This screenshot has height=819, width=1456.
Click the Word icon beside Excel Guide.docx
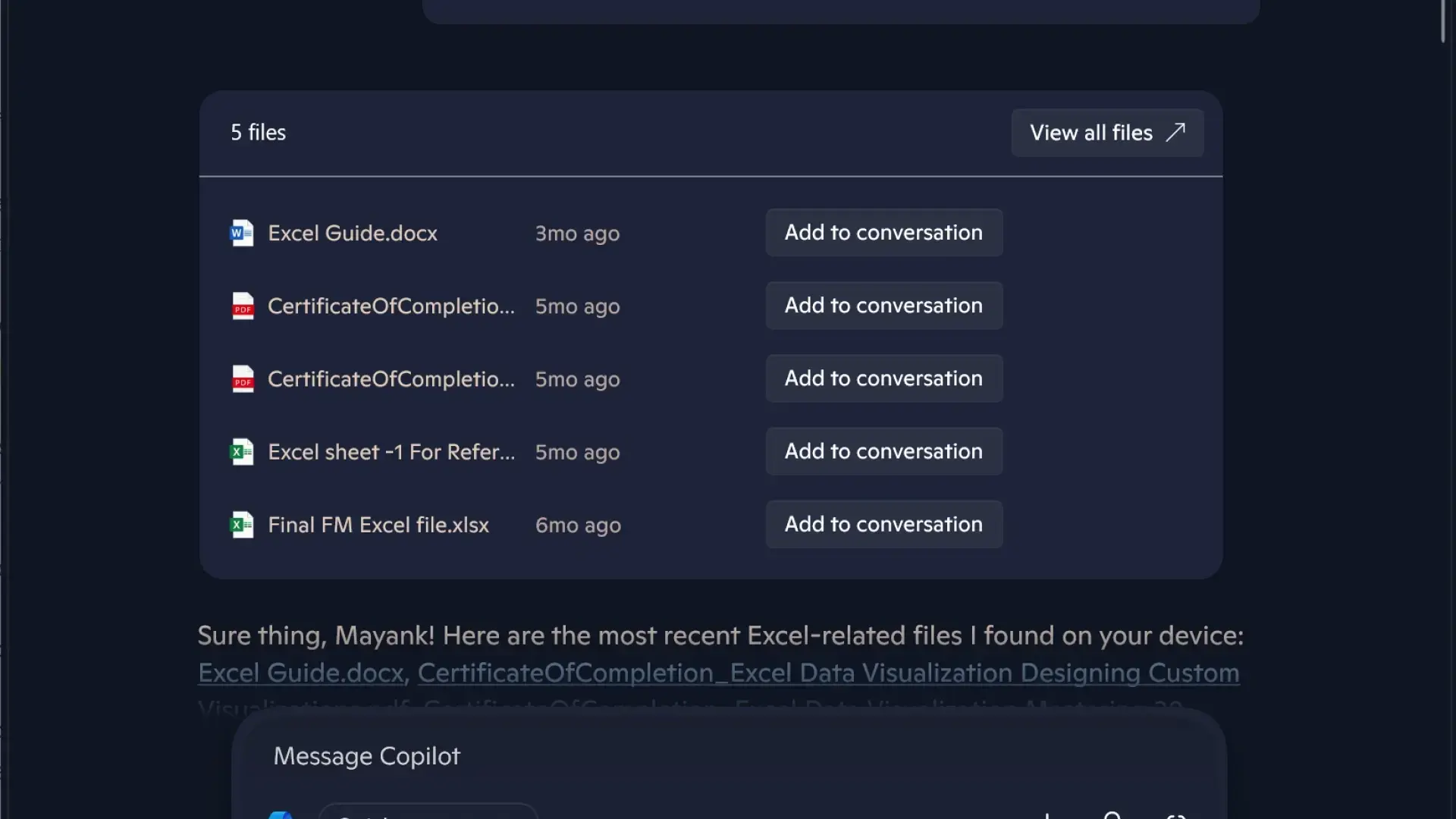pos(241,233)
